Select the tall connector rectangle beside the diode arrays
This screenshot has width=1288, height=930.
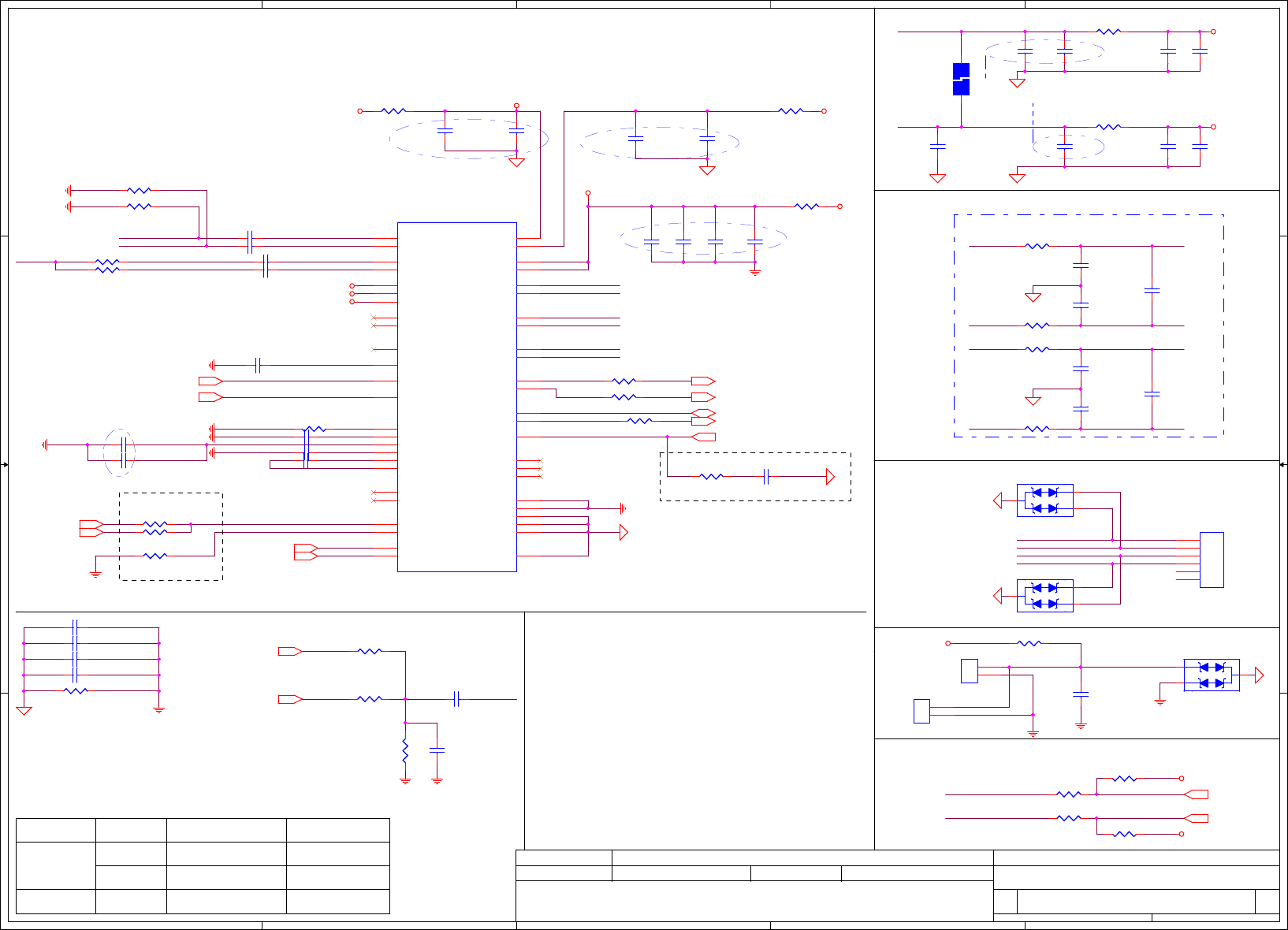tap(1212, 560)
